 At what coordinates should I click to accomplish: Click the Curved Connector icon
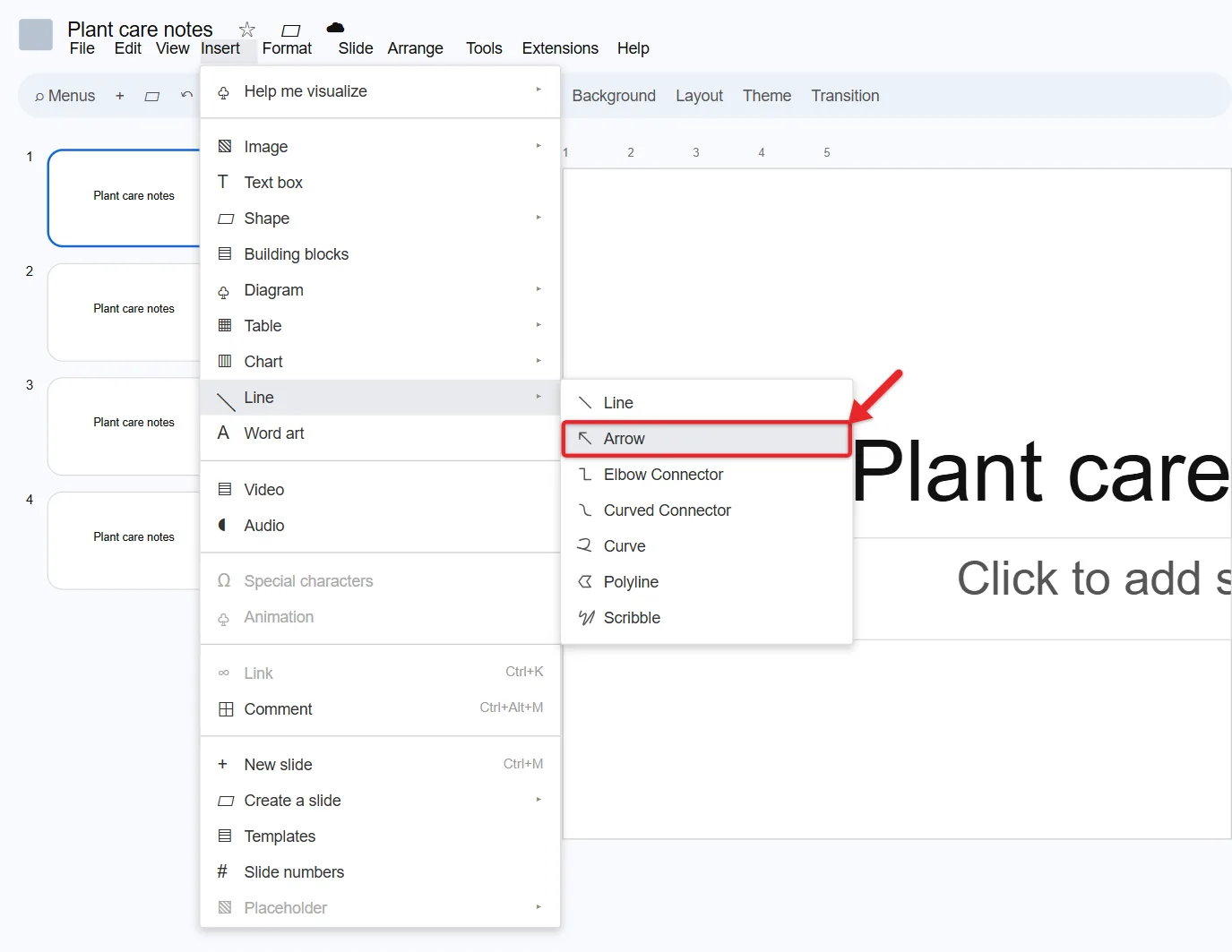click(x=585, y=510)
